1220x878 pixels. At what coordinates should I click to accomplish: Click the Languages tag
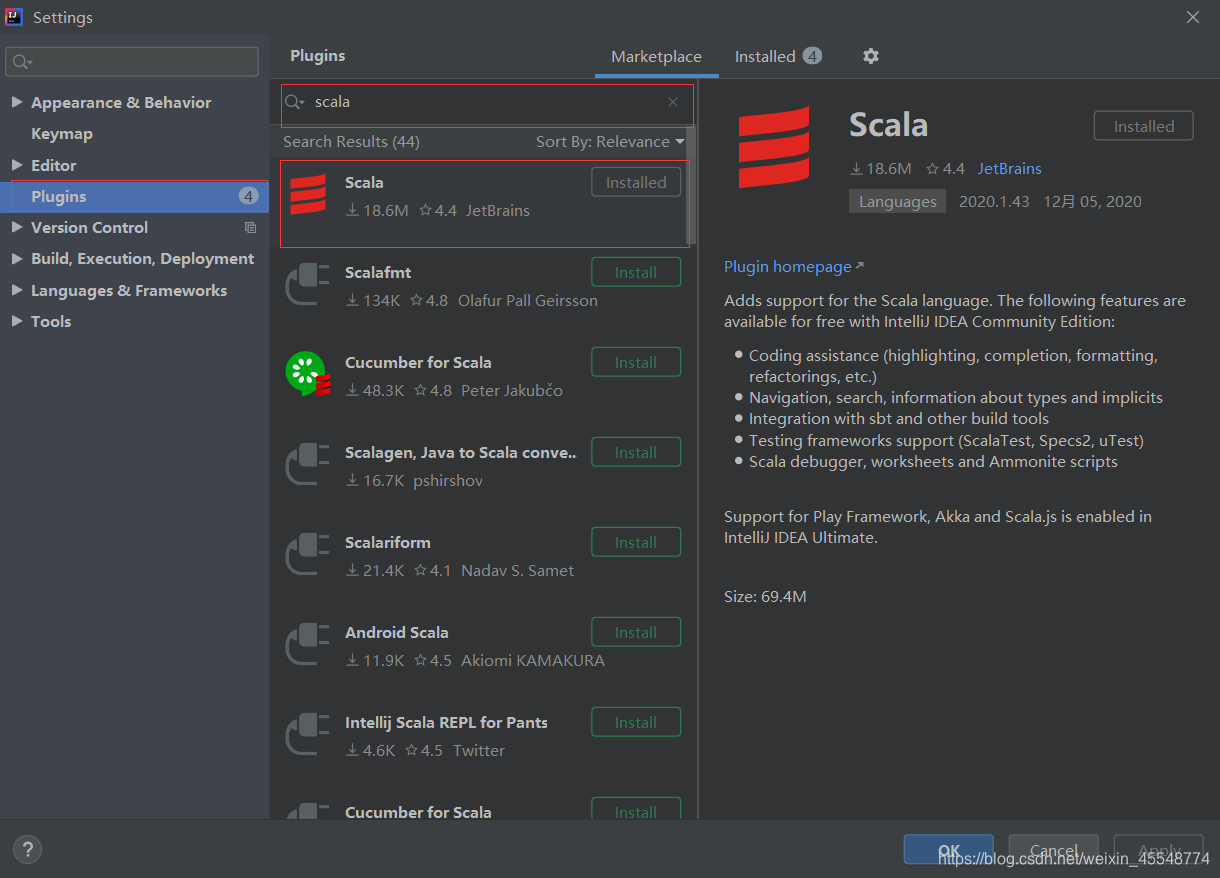(x=897, y=201)
